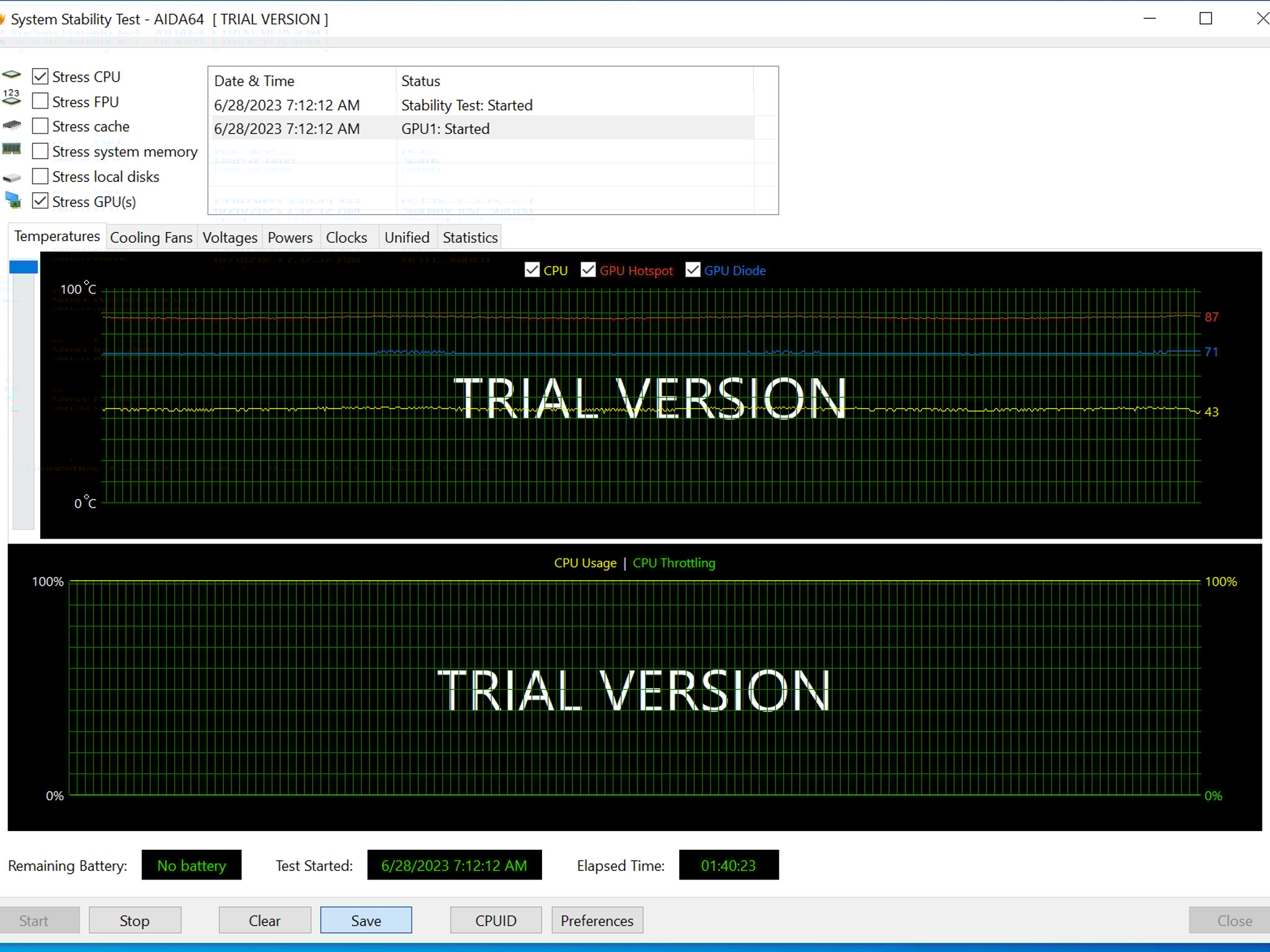Screen dimensions: 1270x952
Task: Uncheck the Stress GPU(s) option
Action: click(x=40, y=201)
